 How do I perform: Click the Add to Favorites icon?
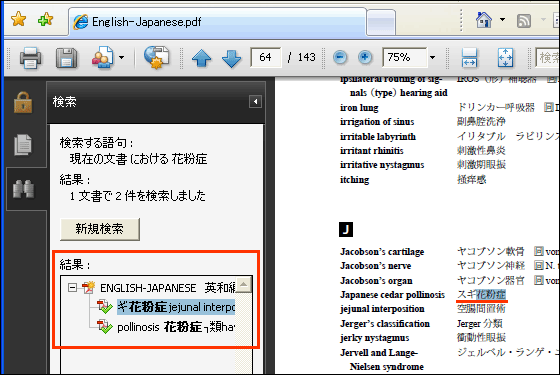45,19
